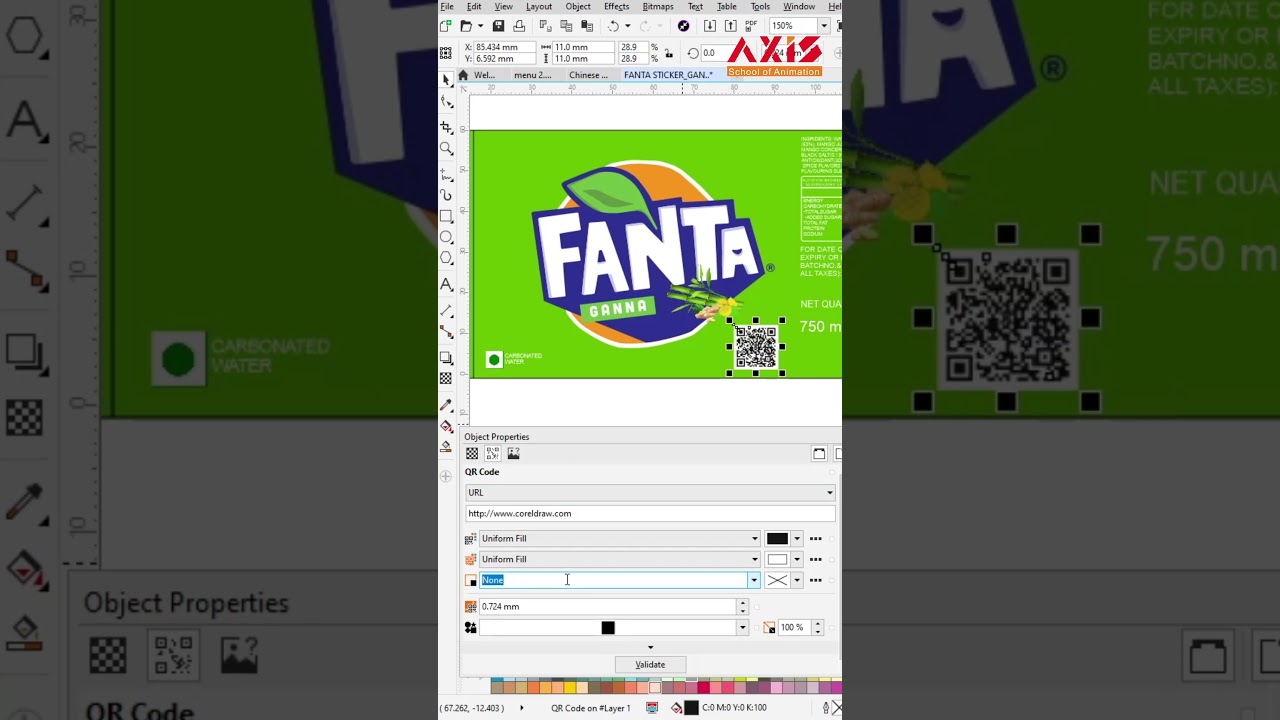Screen dimensions: 1280x720
Task: Open pixel fill more options ellipsis
Action: pyautogui.click(x=816, y=538)
